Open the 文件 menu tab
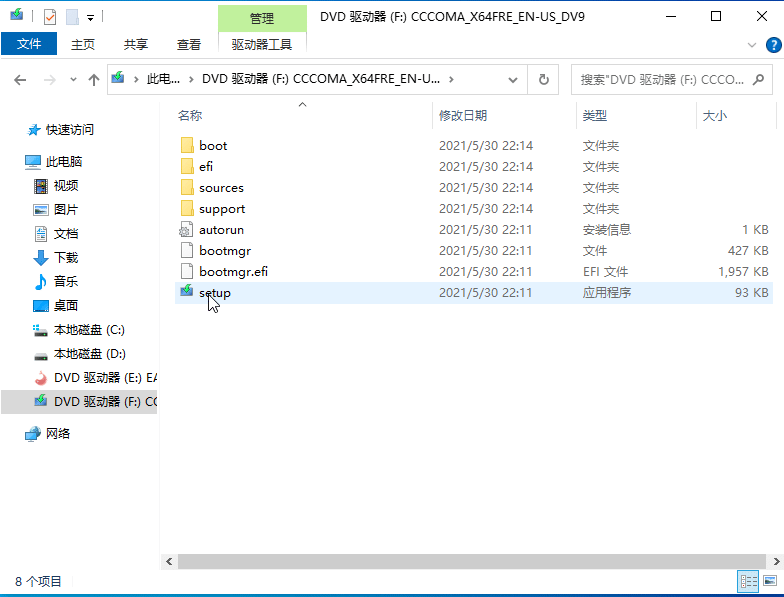 coord(29,44)
